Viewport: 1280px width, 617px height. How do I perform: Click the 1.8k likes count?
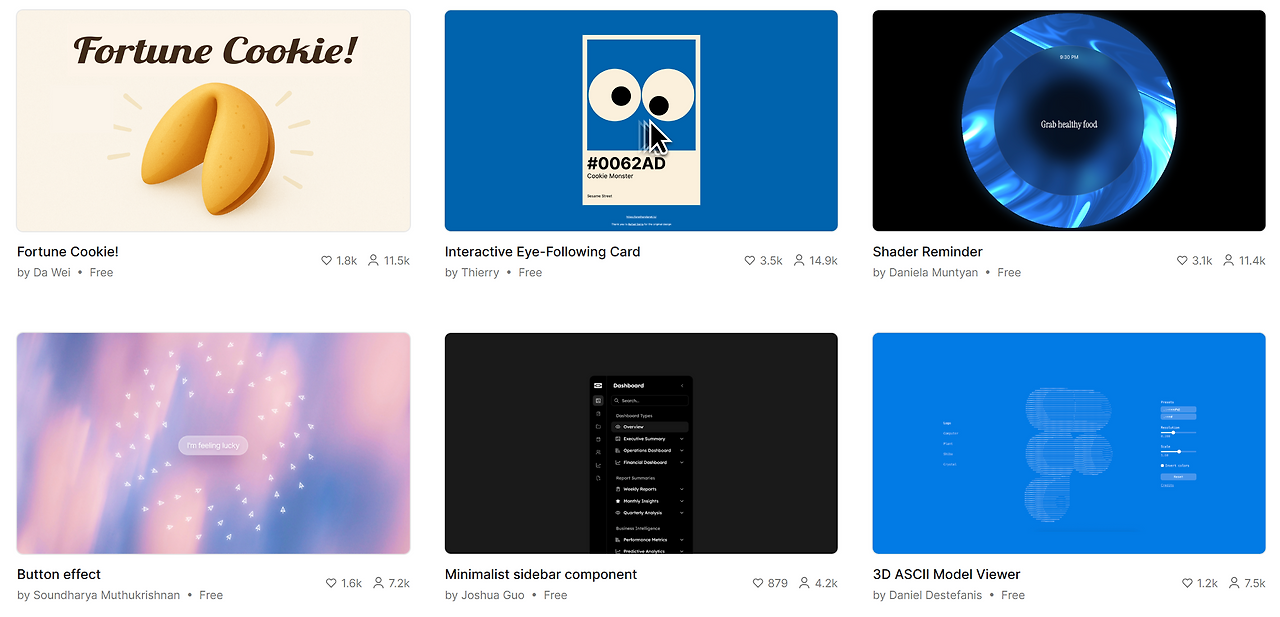click(x=346, y=260)
